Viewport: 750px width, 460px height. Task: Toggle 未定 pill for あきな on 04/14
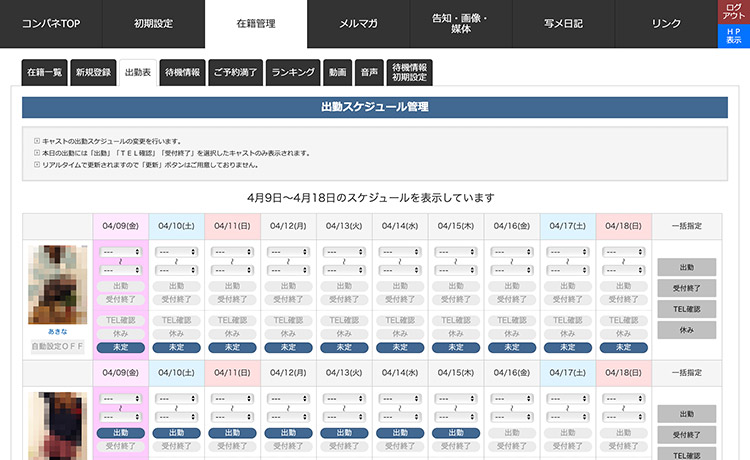point(400,348)
